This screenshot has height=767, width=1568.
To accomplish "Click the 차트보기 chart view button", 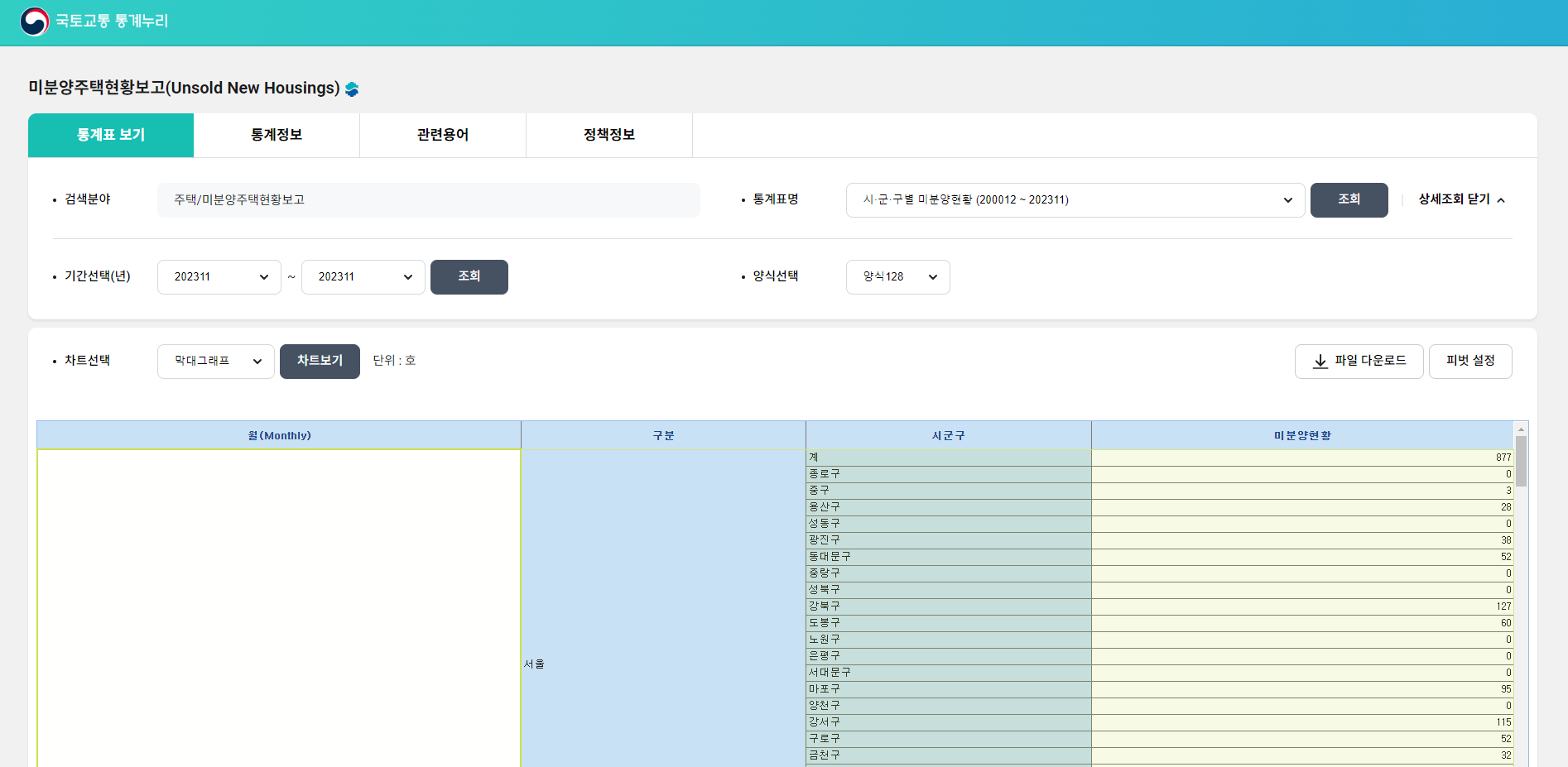I will point(320,361).
